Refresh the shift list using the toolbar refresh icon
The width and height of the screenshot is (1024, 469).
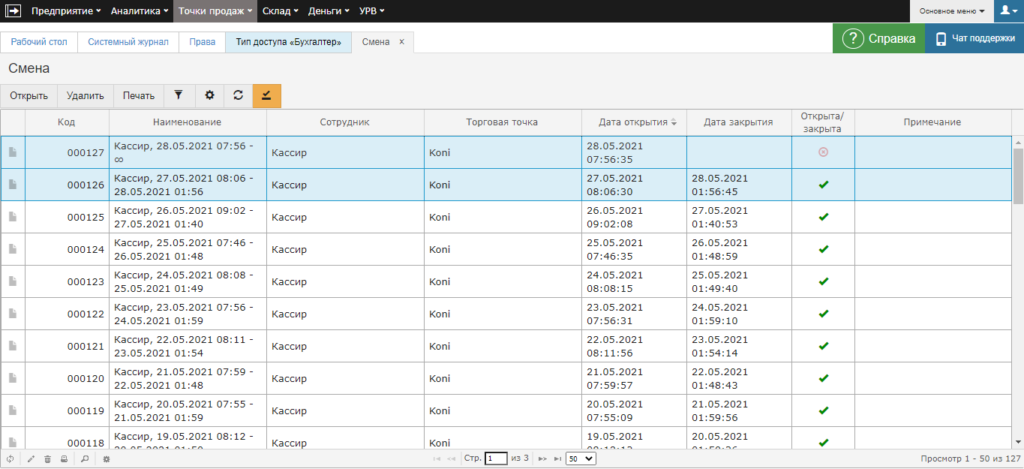(238, 95)
